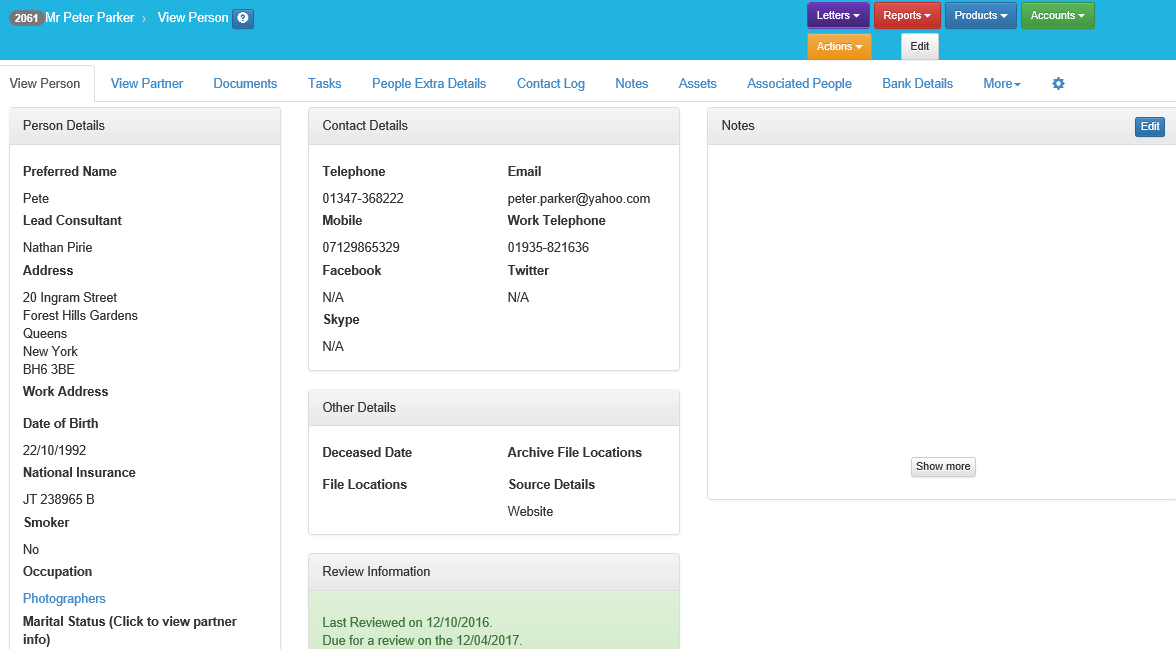The image size is (1176, 649).
Task: Open the Documents tab
Action: click(x=245, y=84)
